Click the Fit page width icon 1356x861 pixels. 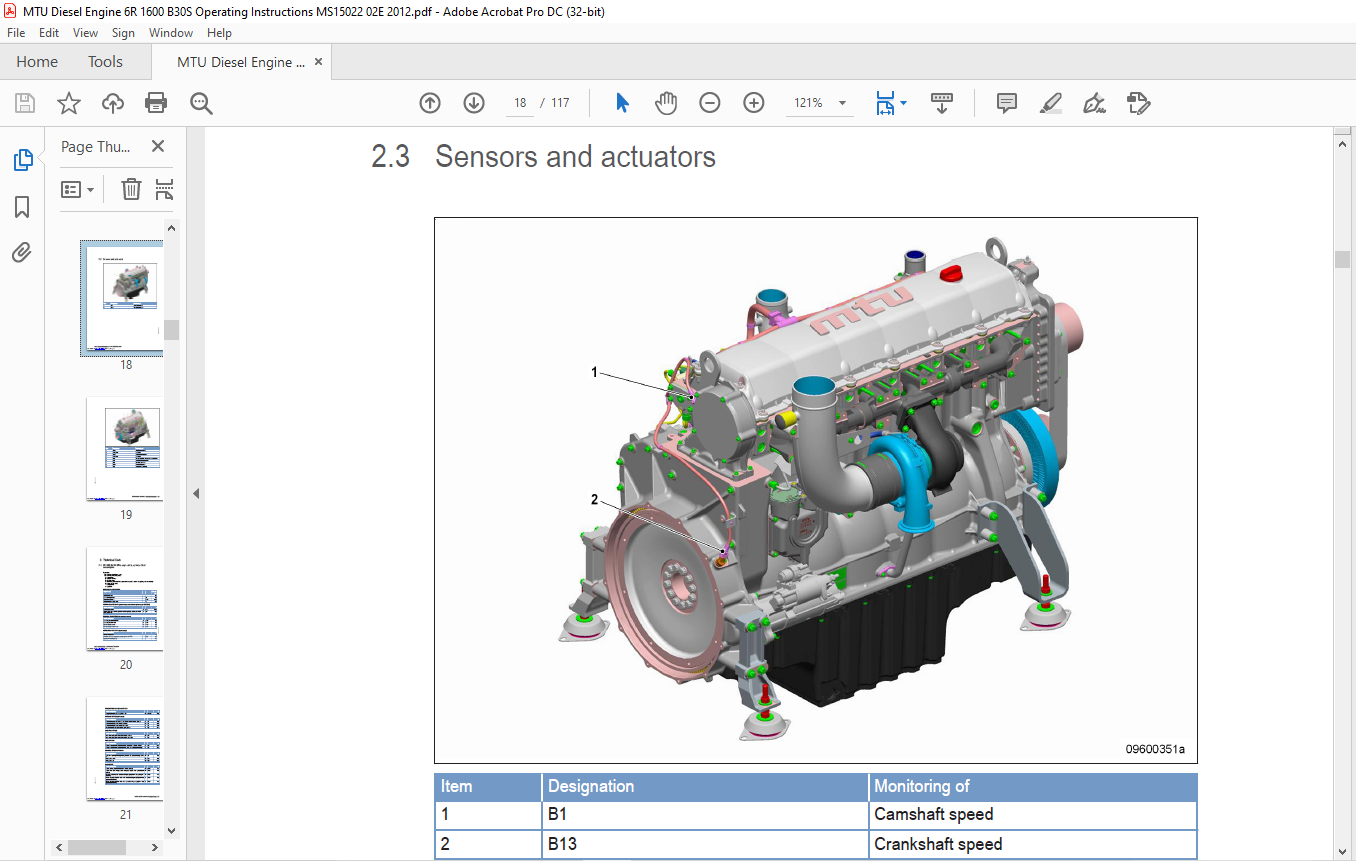click(x=885, y=103)
